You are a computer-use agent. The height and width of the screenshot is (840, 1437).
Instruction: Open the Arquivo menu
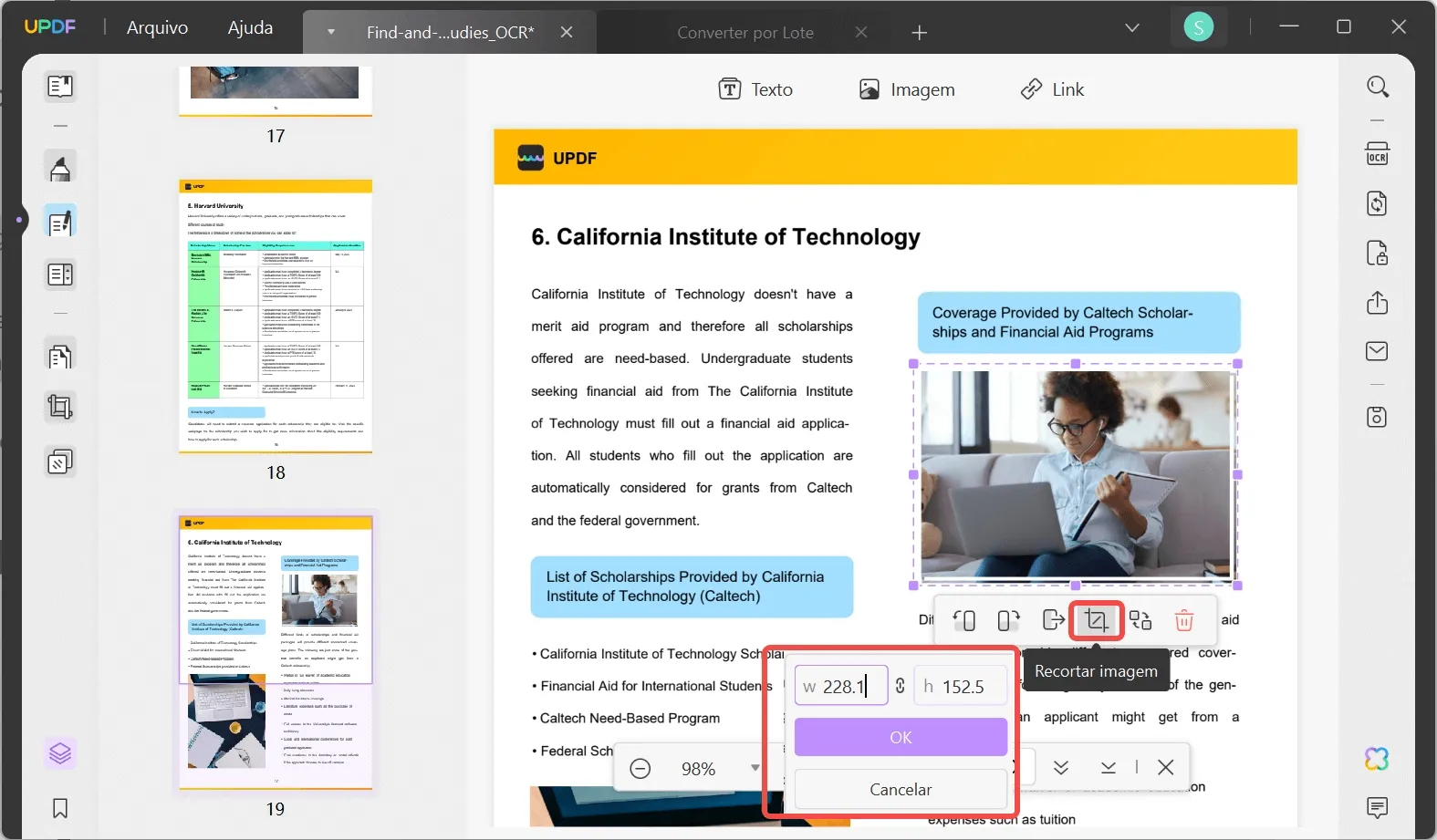click(x=157, y=27)
